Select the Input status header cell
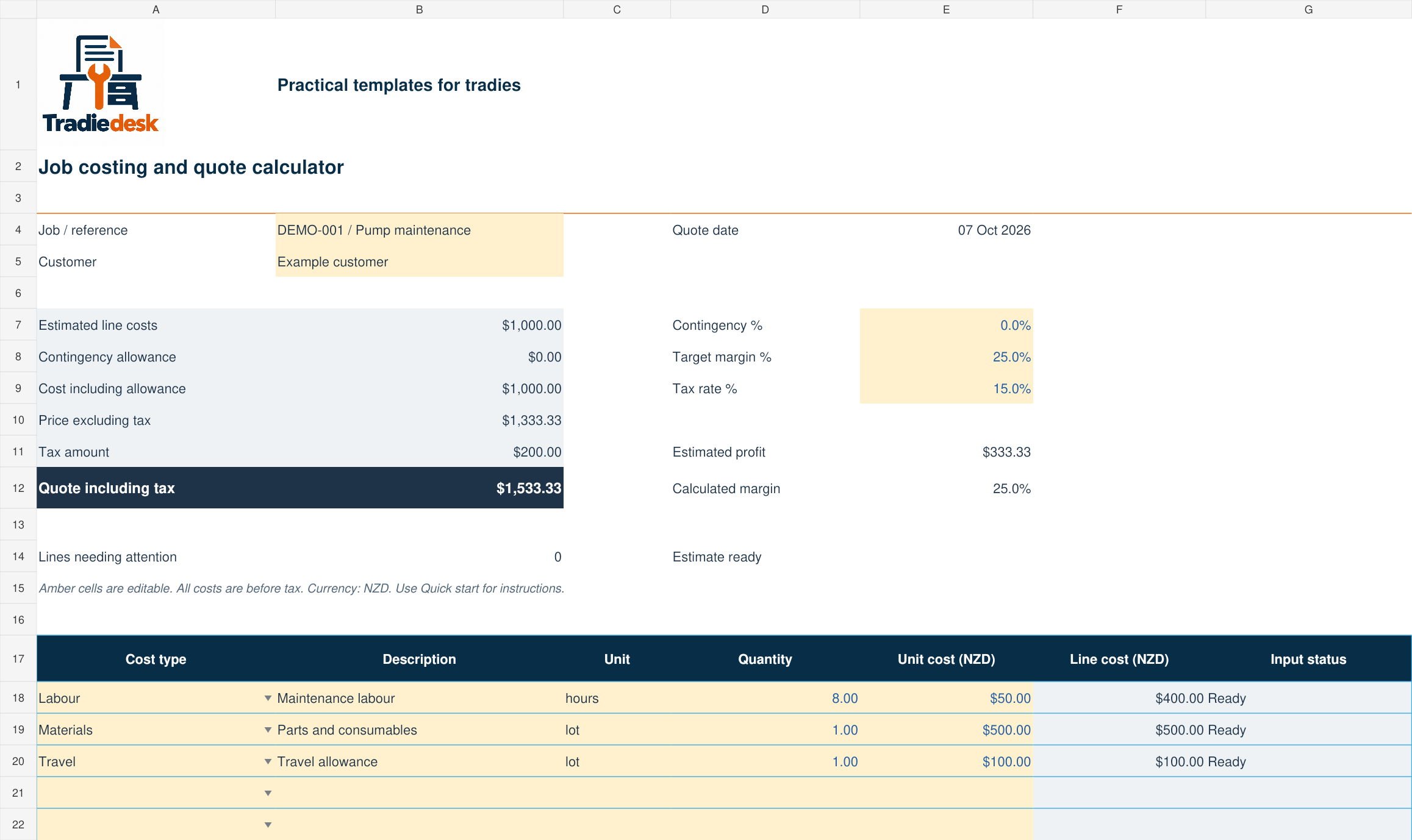Screen dimensions: 1412x840 (1308, 659)
